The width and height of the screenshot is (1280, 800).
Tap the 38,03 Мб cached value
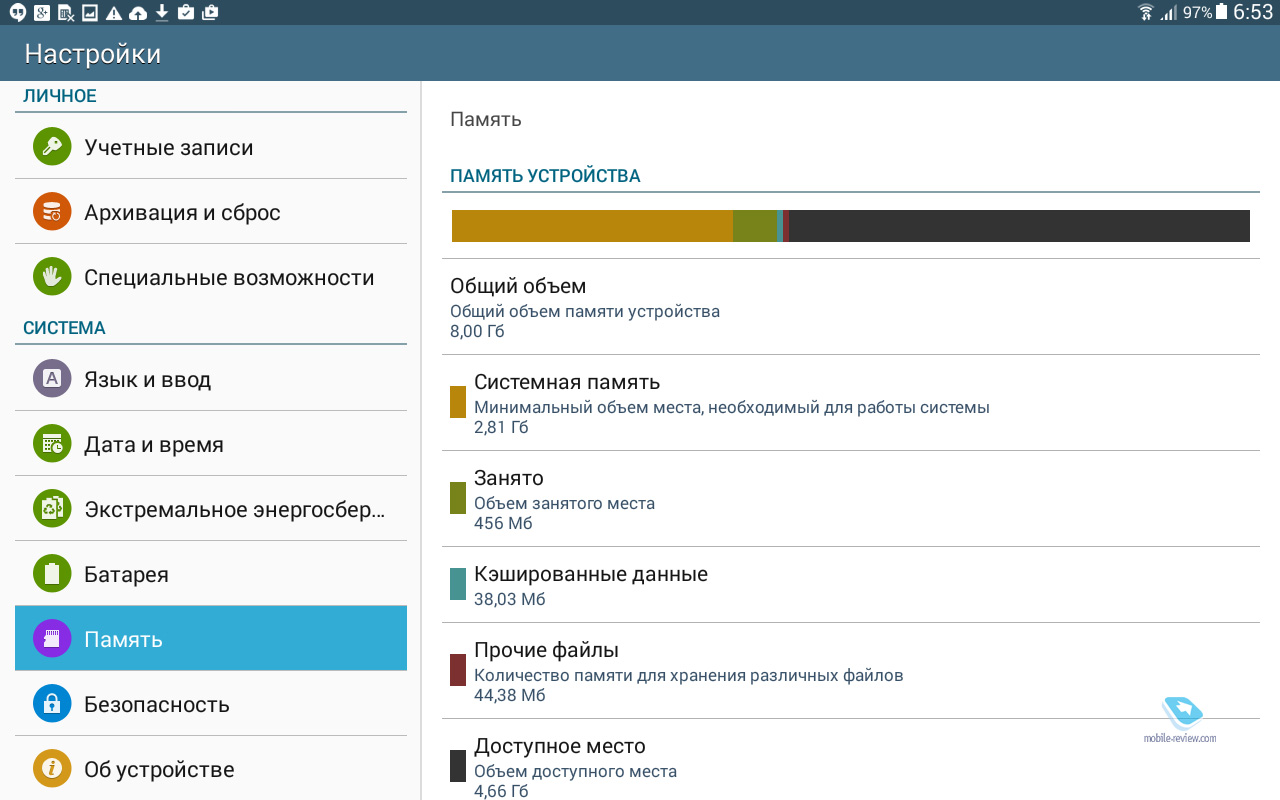(x=510, y=599)
